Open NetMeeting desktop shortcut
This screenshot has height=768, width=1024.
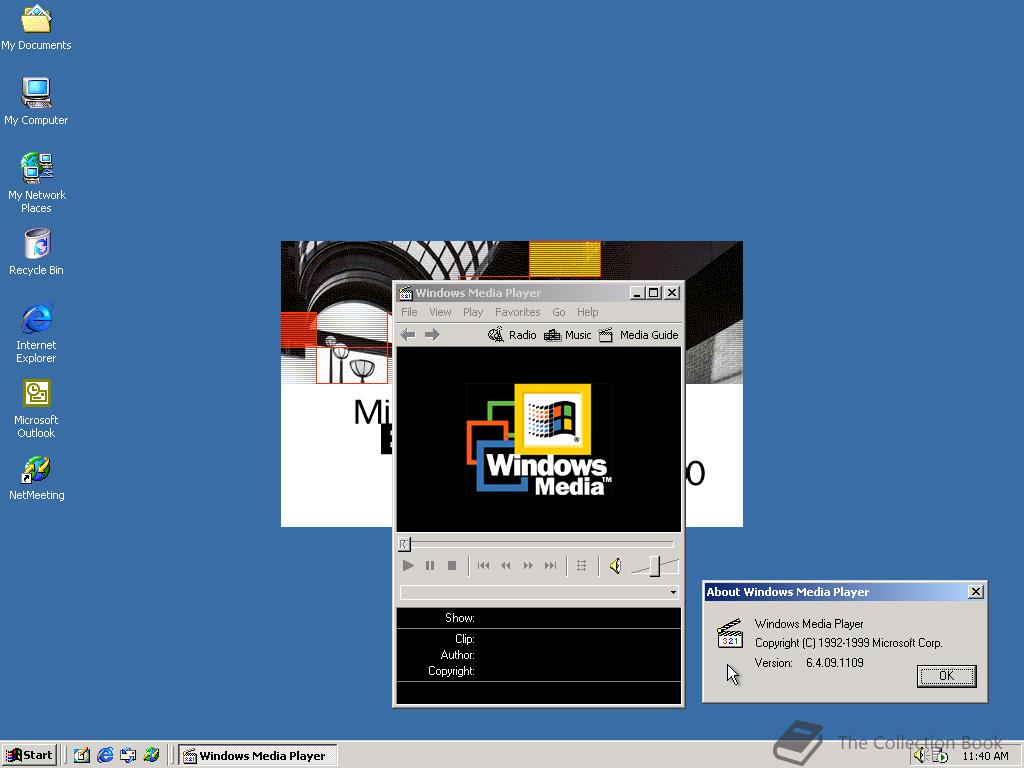37,478
